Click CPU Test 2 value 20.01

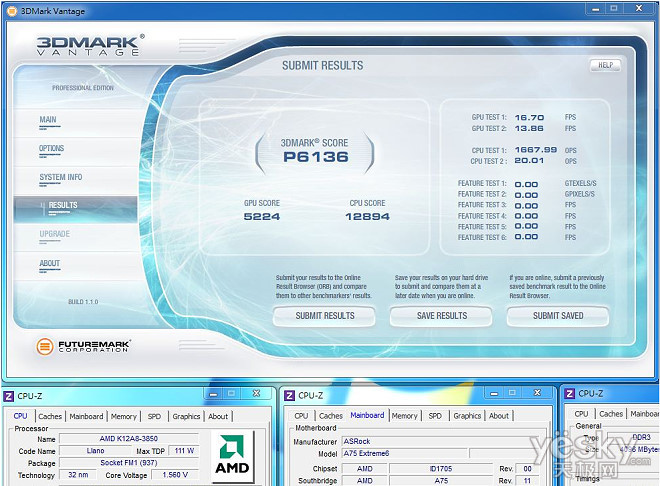pos(529,161)
